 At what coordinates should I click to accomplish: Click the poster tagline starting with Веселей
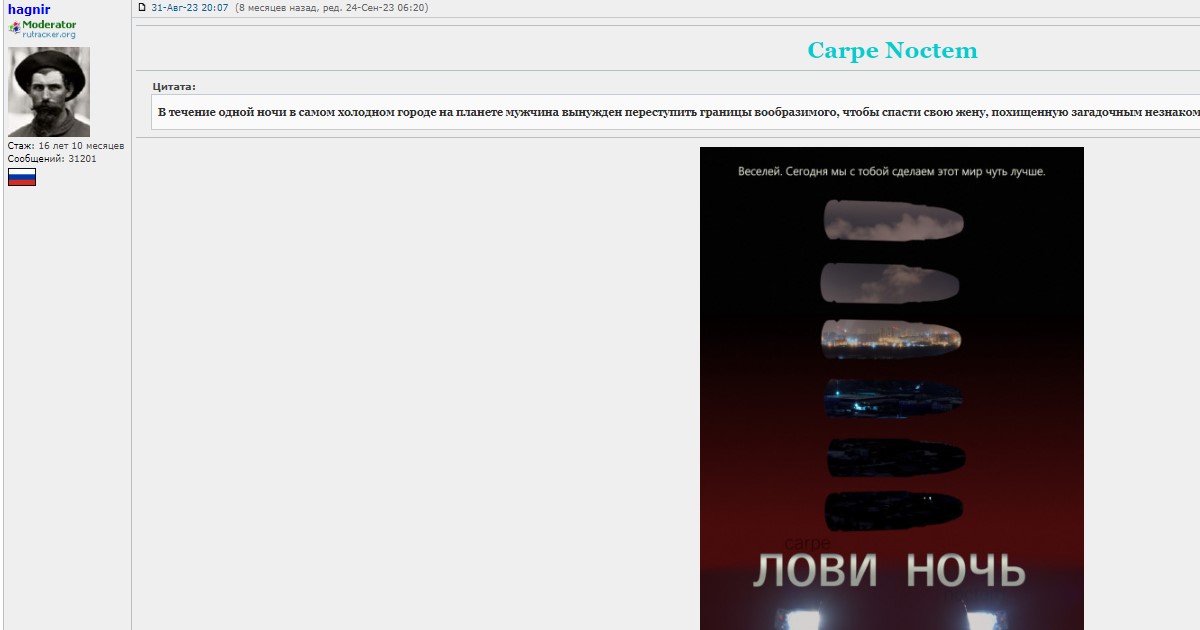point(891,172)
